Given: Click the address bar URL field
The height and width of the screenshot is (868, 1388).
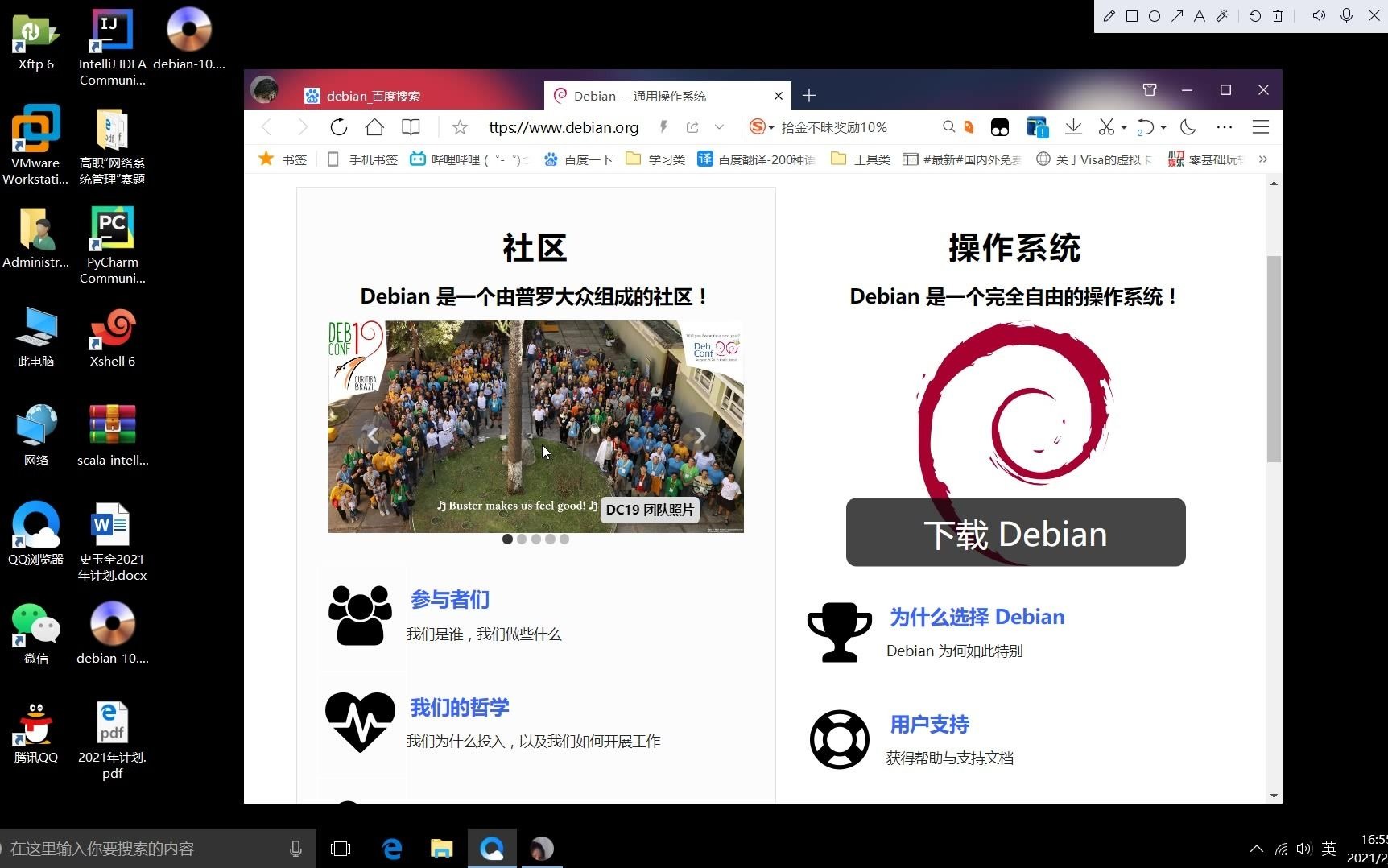Looking at the screenshot, I should click(x=564, y=127).
